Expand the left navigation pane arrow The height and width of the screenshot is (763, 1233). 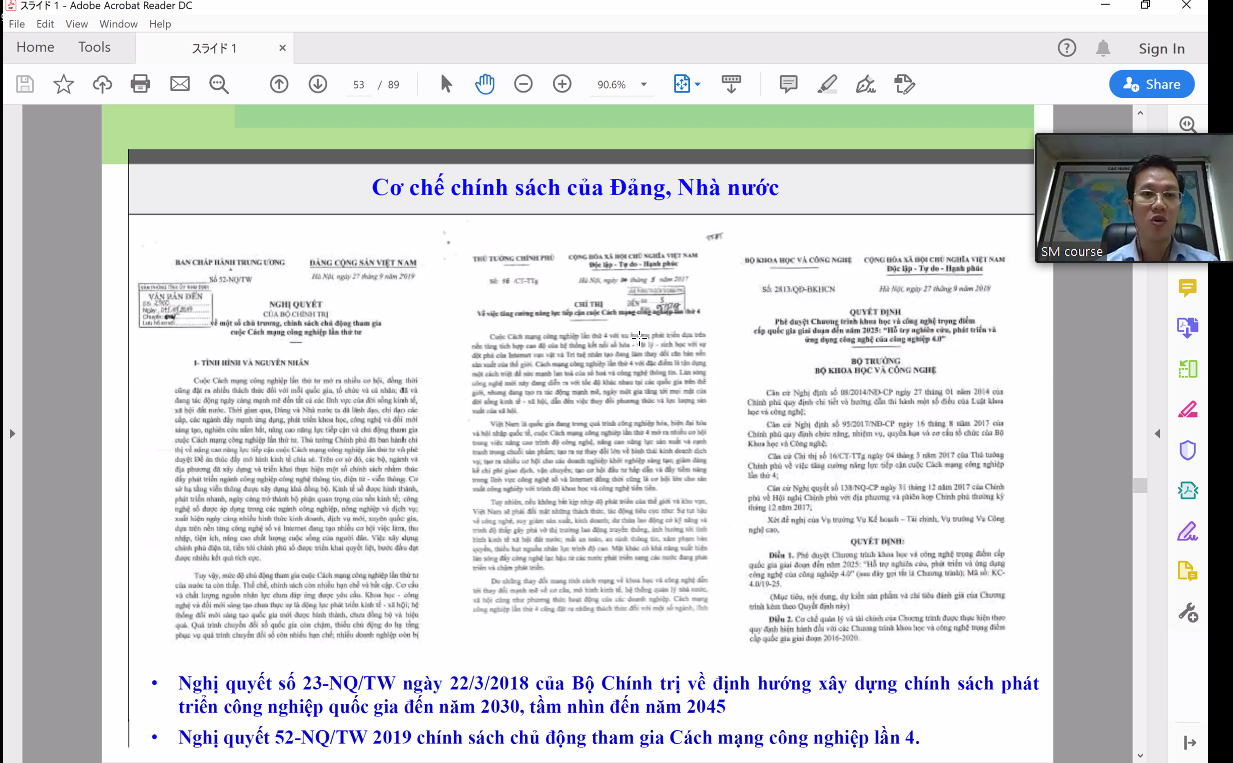12,433
